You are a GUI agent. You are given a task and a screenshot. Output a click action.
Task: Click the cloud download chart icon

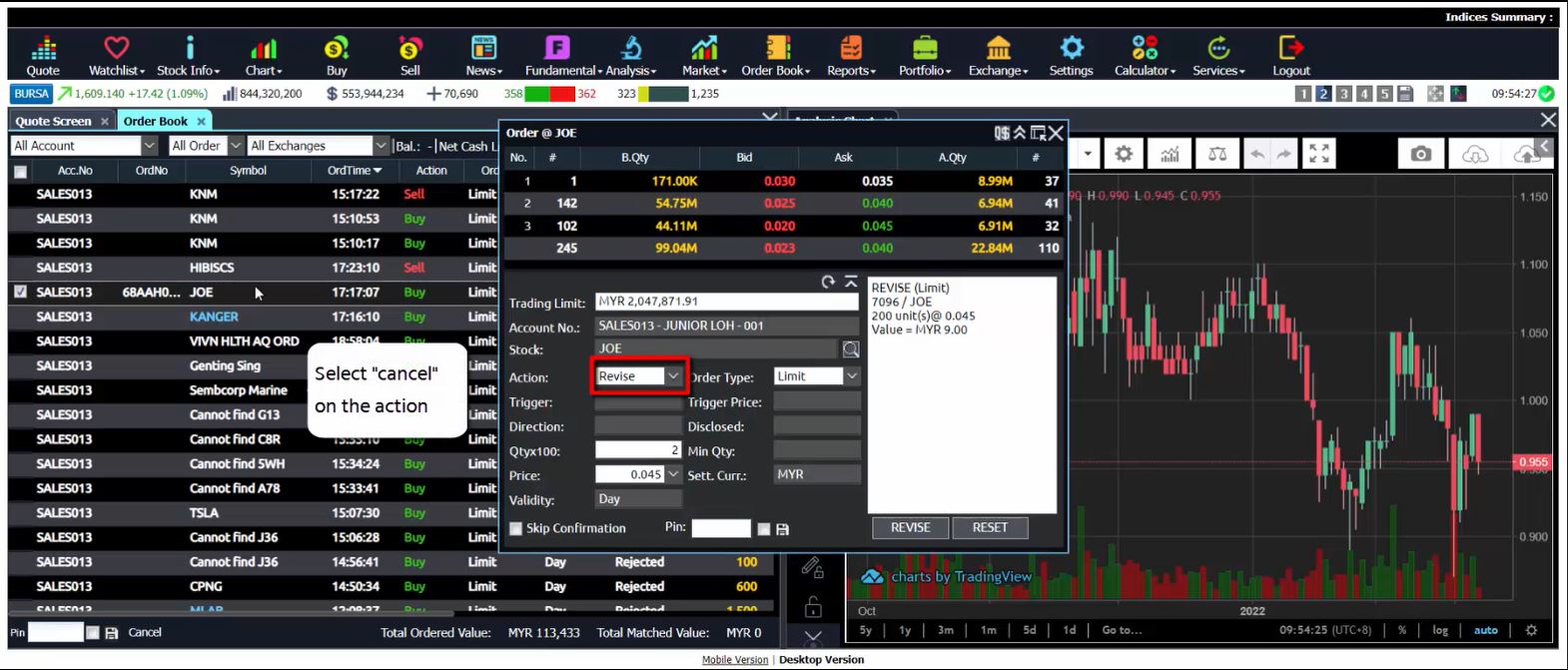pyautogui.click(x=1474, y=154)
